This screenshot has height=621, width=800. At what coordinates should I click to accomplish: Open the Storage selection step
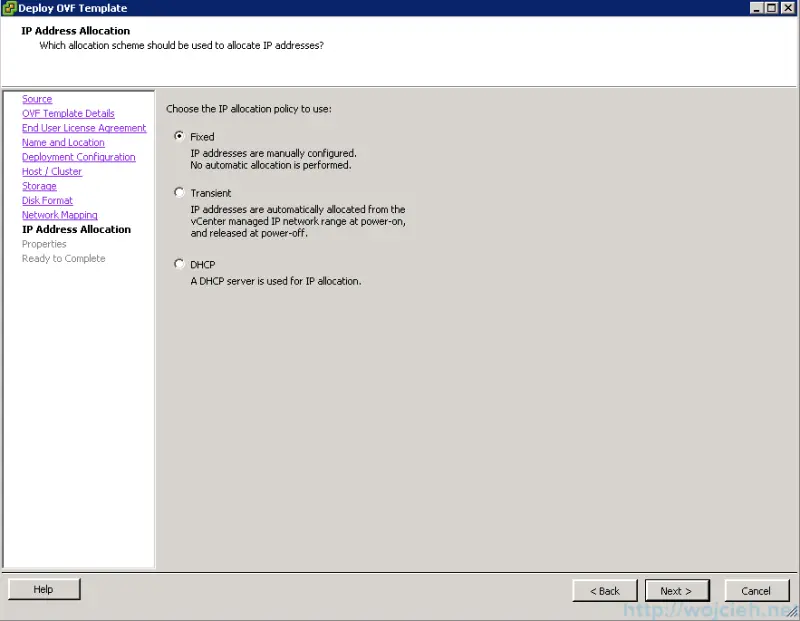(x=39, y=185)
